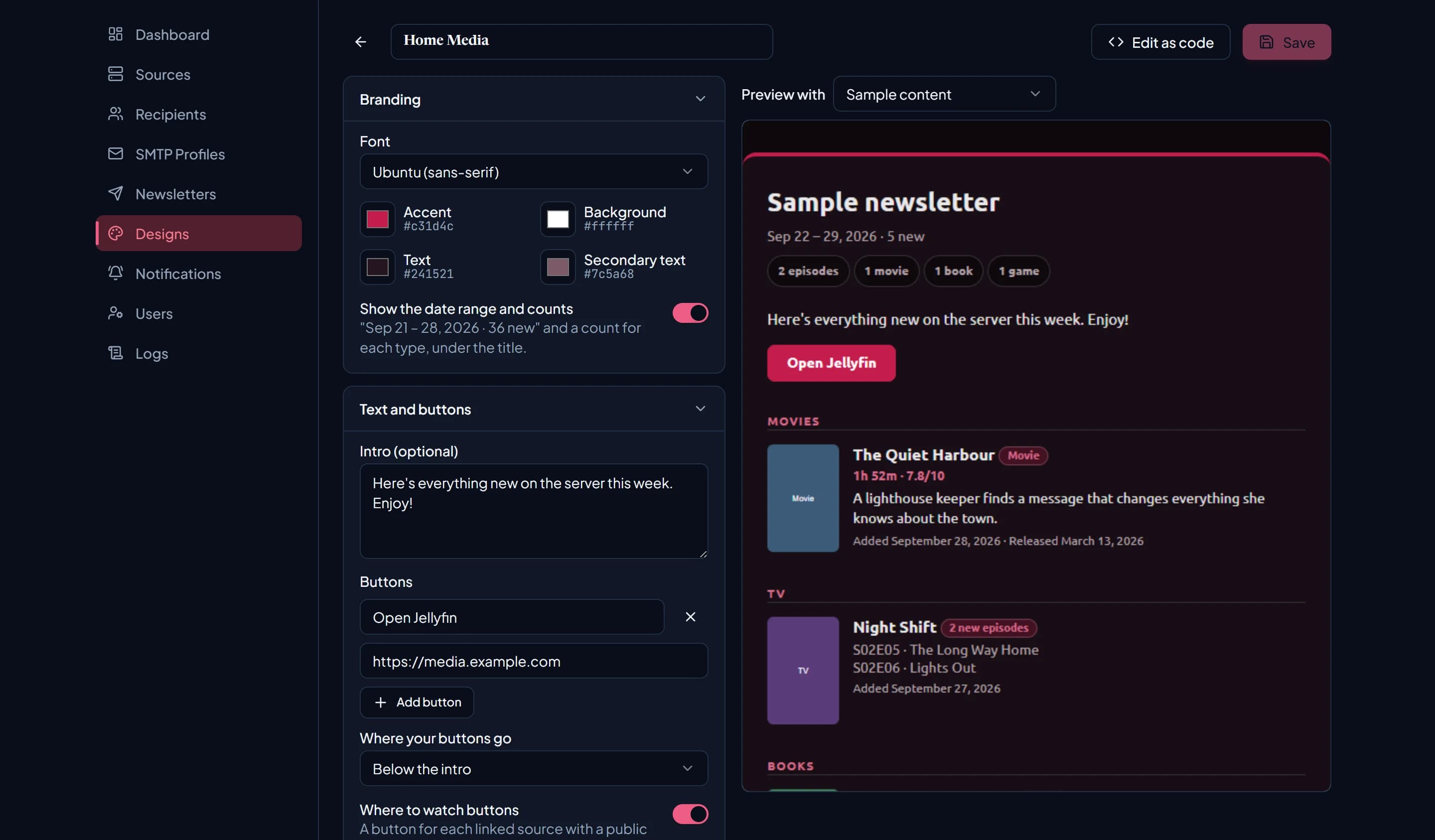Screen dimensions: 1435x840
Task: Open the Preview with Sample content dropdown
Action: click(x=944, y=94)
